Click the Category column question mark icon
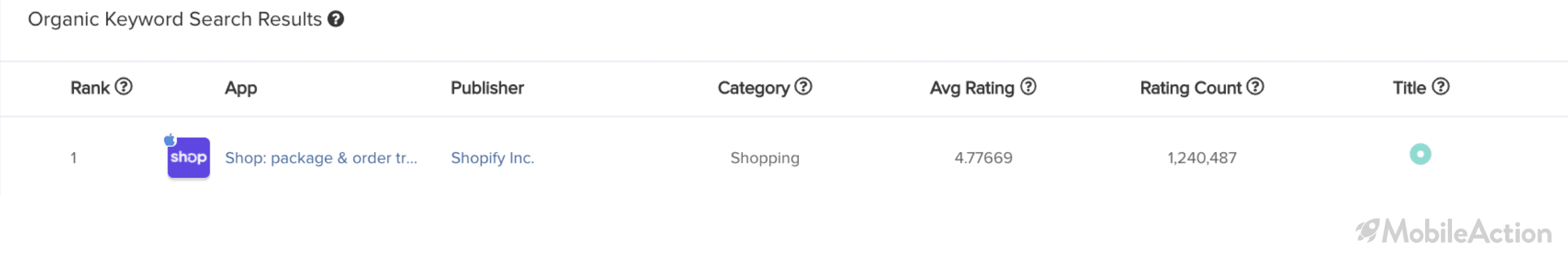This screenshot has height=276, width=1568. click(803, 87)
